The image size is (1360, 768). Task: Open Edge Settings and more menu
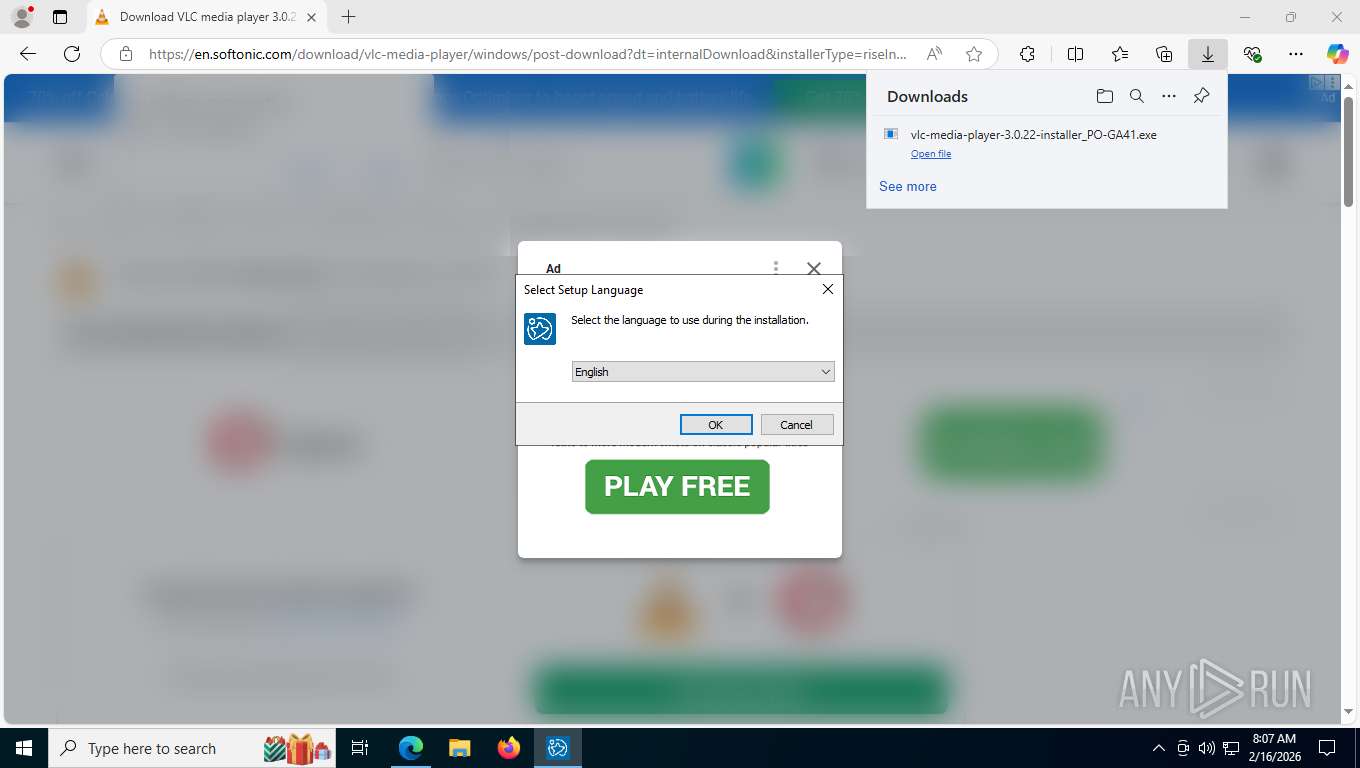1296,54
